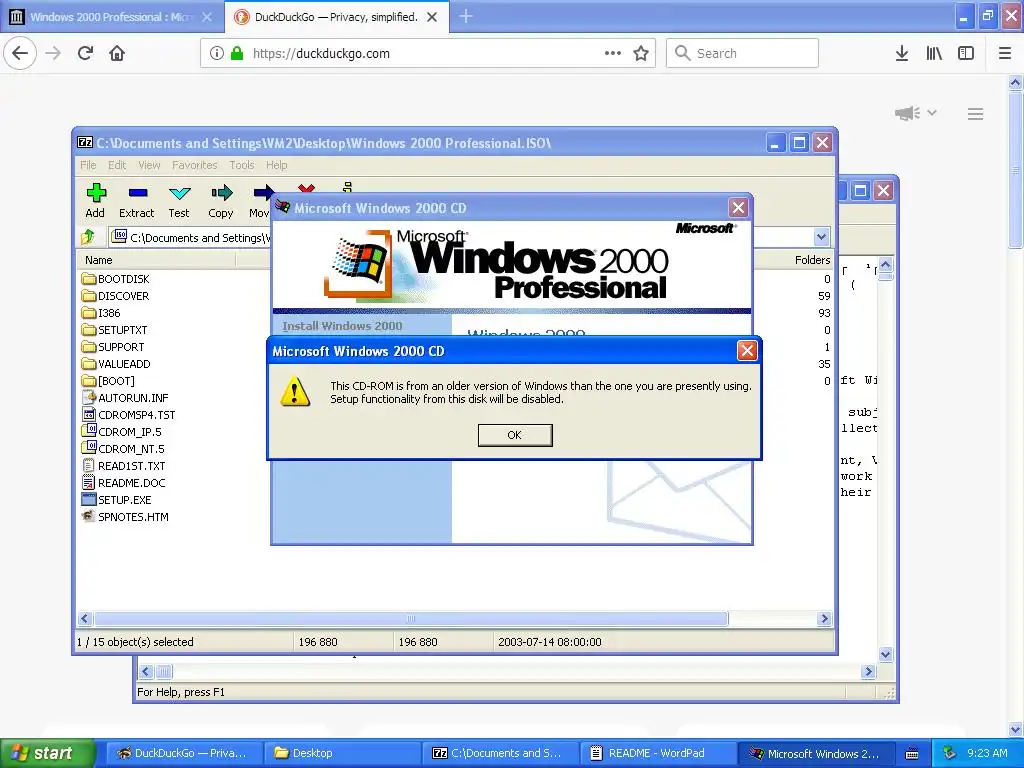Select the README.DOC file
Image resolution: width=1024 pixels, height=768 pixels.
point(123,483)
